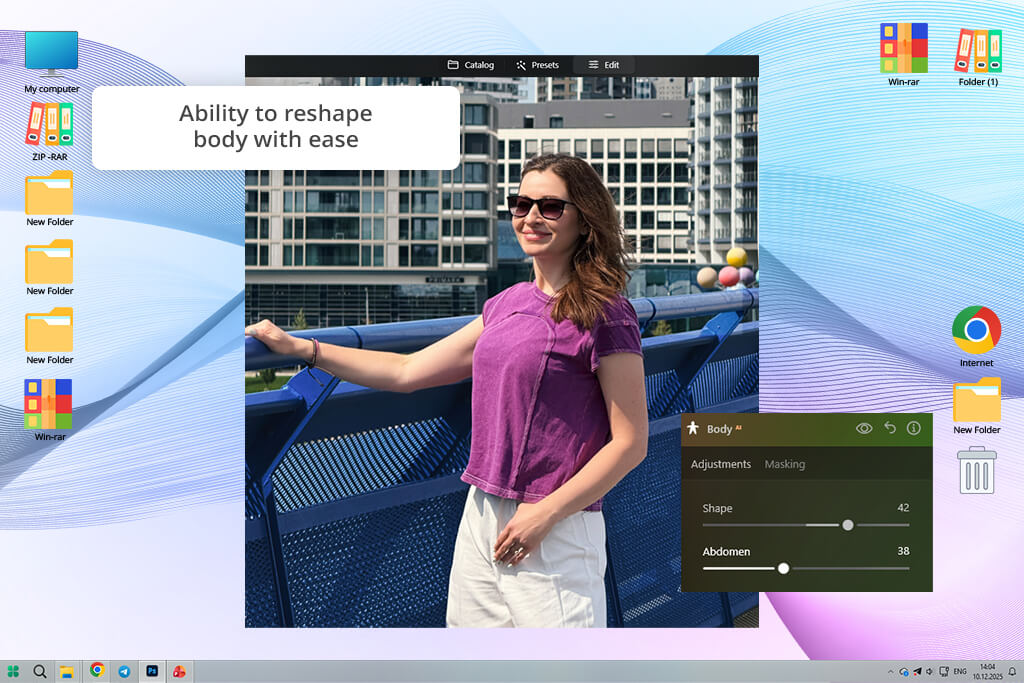Open notifications bell icon on taskbar
1024x683 pixels.
click(x=1012, y=671)
